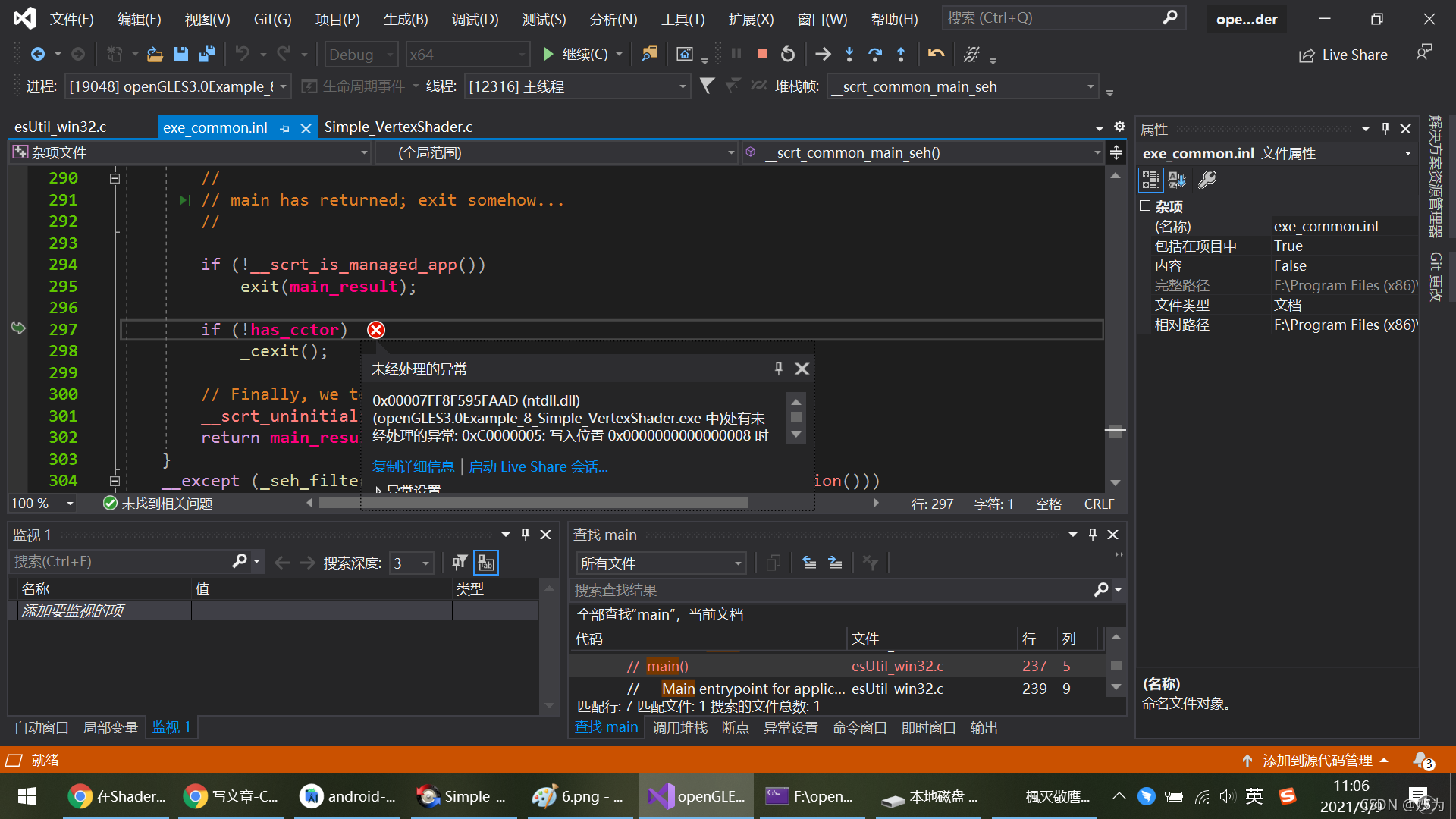Open the 全局范围 scope dropdown

click(x=558, y=152)
